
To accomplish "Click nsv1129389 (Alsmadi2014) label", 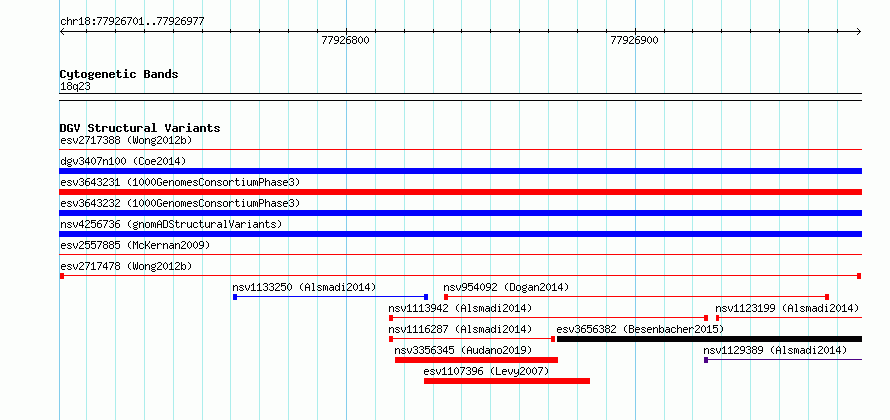I will tap(775, 350).
